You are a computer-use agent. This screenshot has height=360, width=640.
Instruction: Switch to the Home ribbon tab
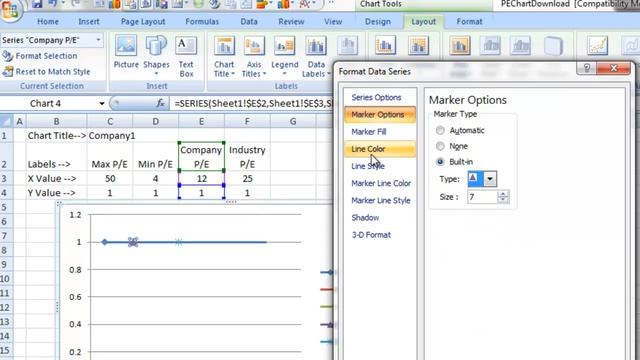click(x=48, y=22)
